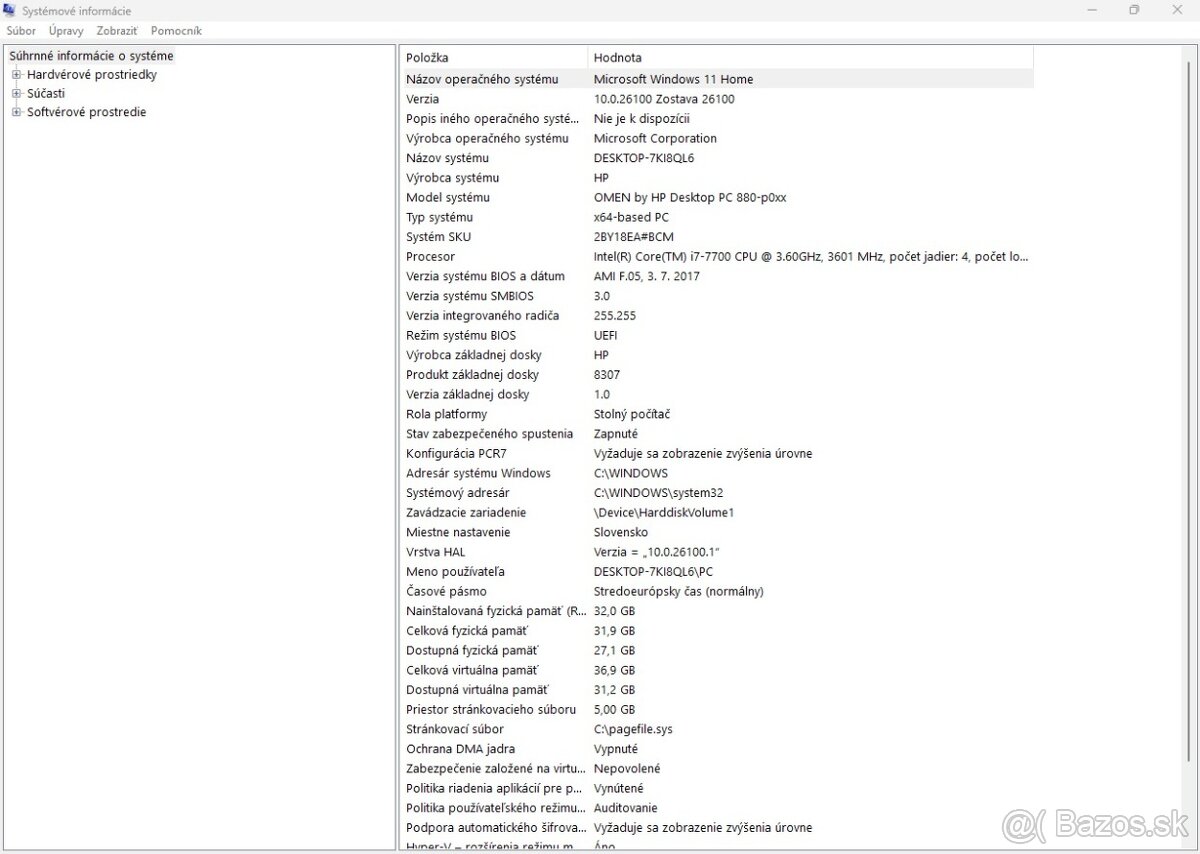
Task: Maximize the Systémové informácie window
Action: pyautogui.click(x=1134, y=10)
